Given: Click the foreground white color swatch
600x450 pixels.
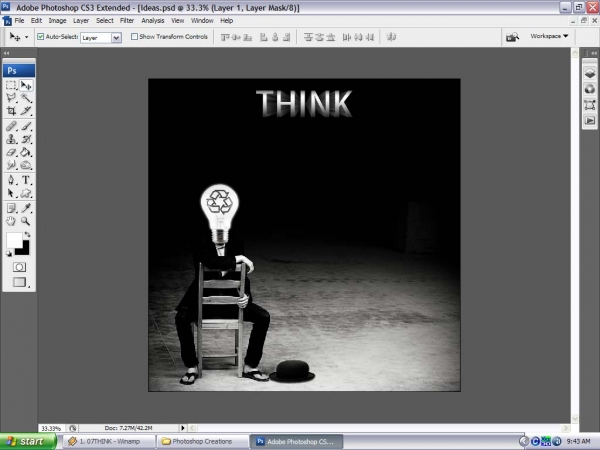Looking at the screenshot, I should coord(13,240).
